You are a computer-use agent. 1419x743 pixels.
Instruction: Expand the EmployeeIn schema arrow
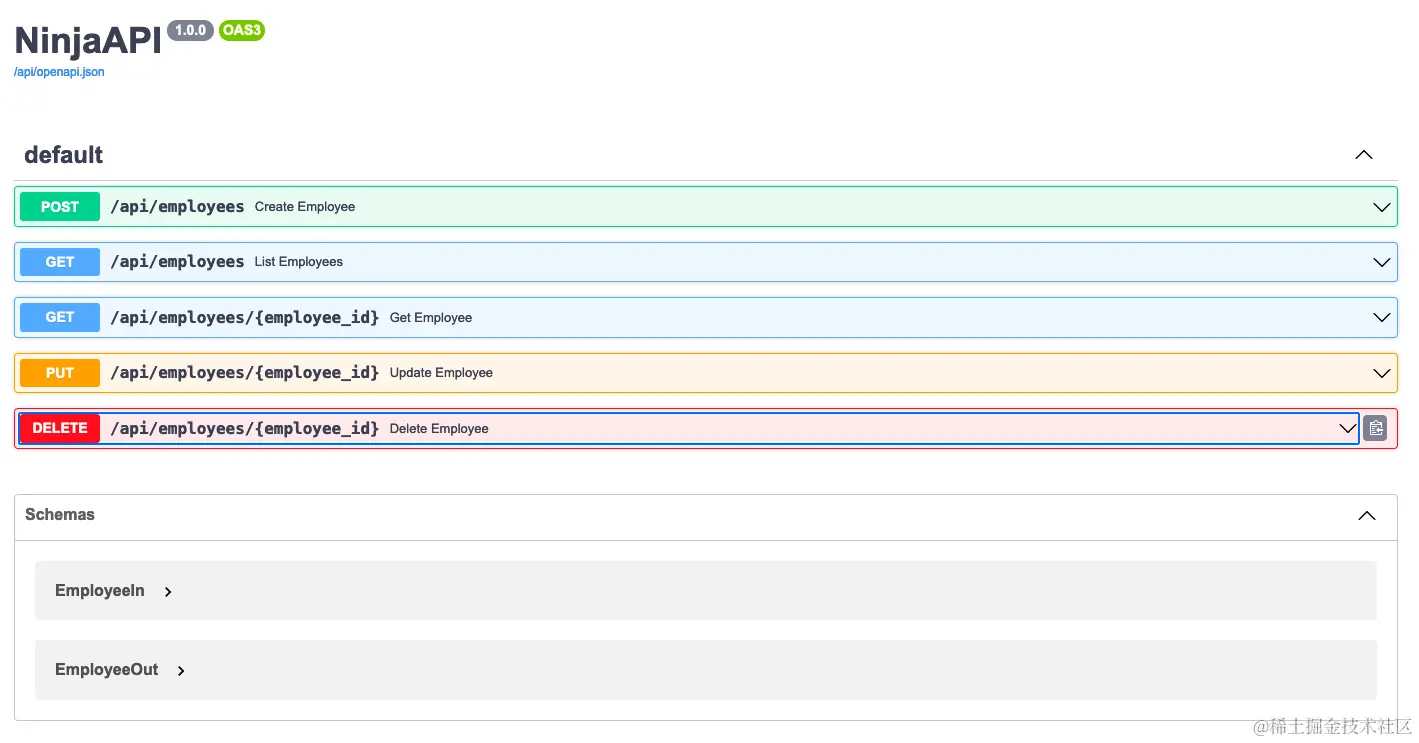click(x=168, y=592)
